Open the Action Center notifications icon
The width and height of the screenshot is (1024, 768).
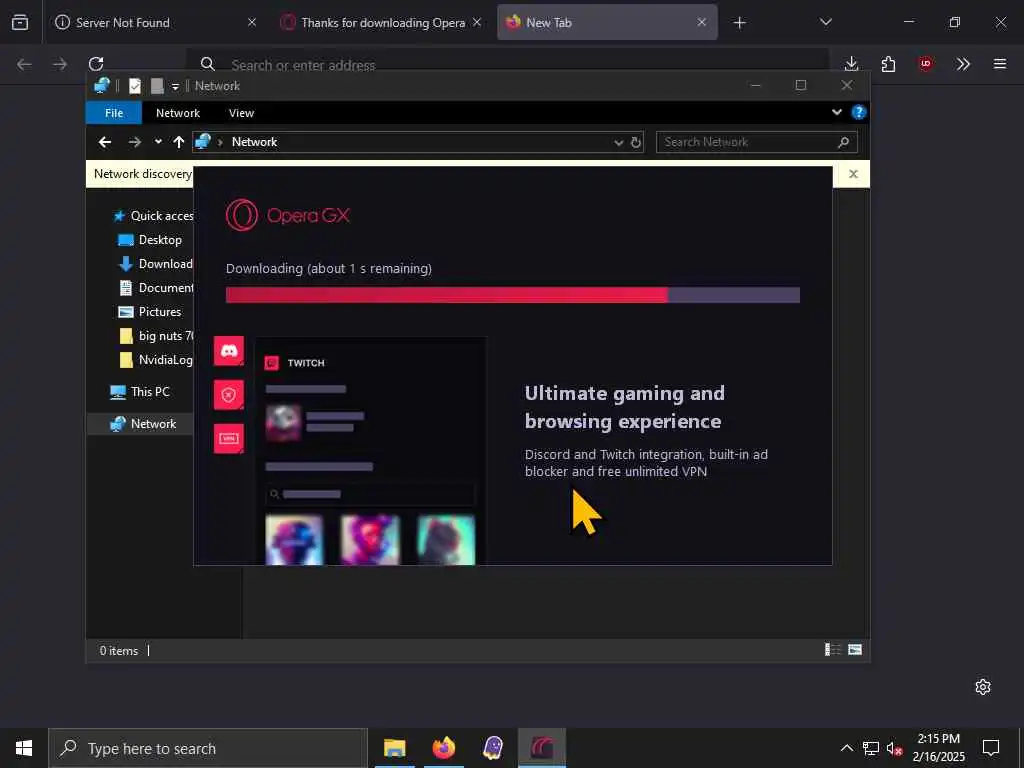(991, 748)
